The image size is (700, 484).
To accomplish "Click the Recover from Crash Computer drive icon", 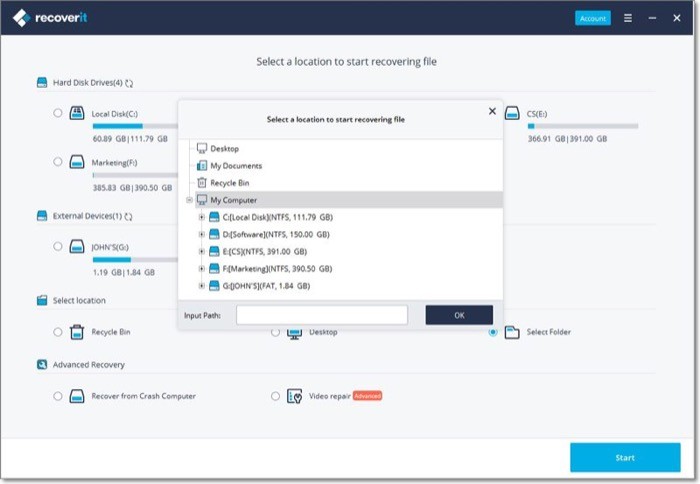I will click(x=77, y=396).
